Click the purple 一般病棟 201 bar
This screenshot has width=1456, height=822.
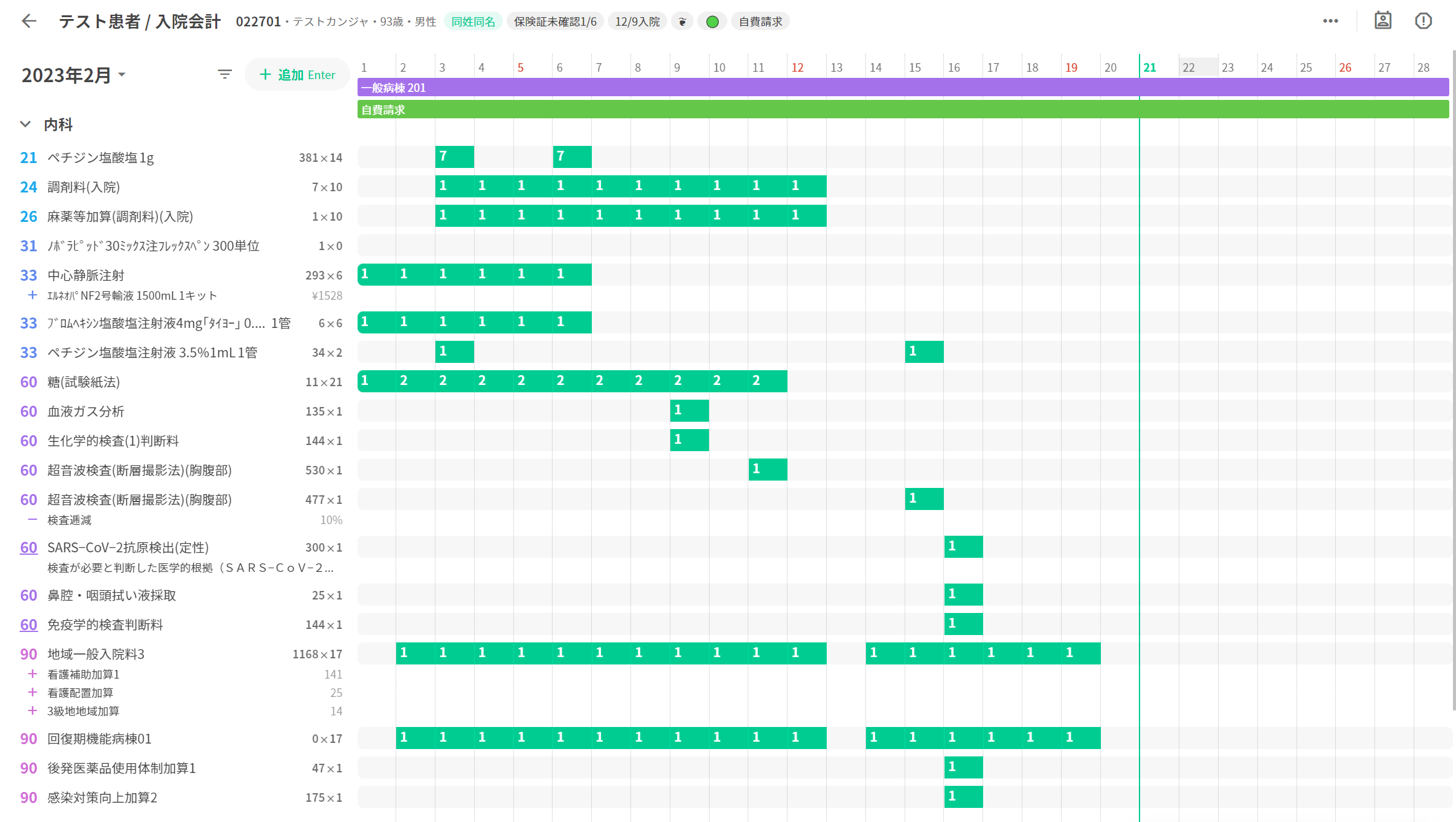point(736,88)
